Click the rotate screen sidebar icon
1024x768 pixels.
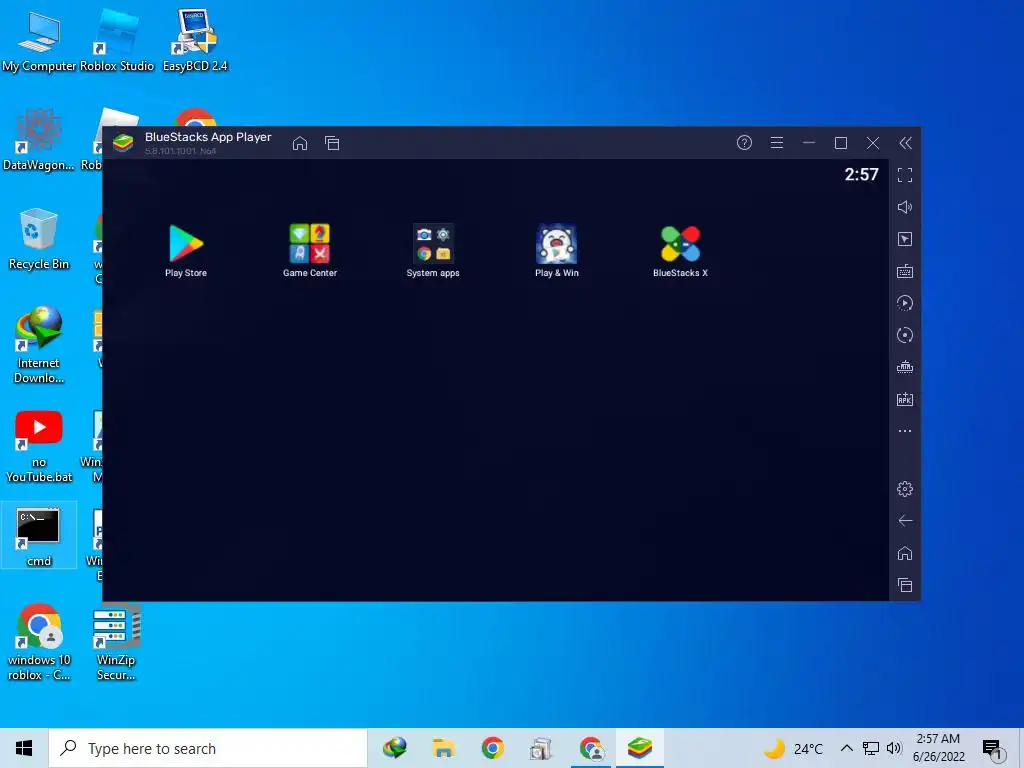904,335
